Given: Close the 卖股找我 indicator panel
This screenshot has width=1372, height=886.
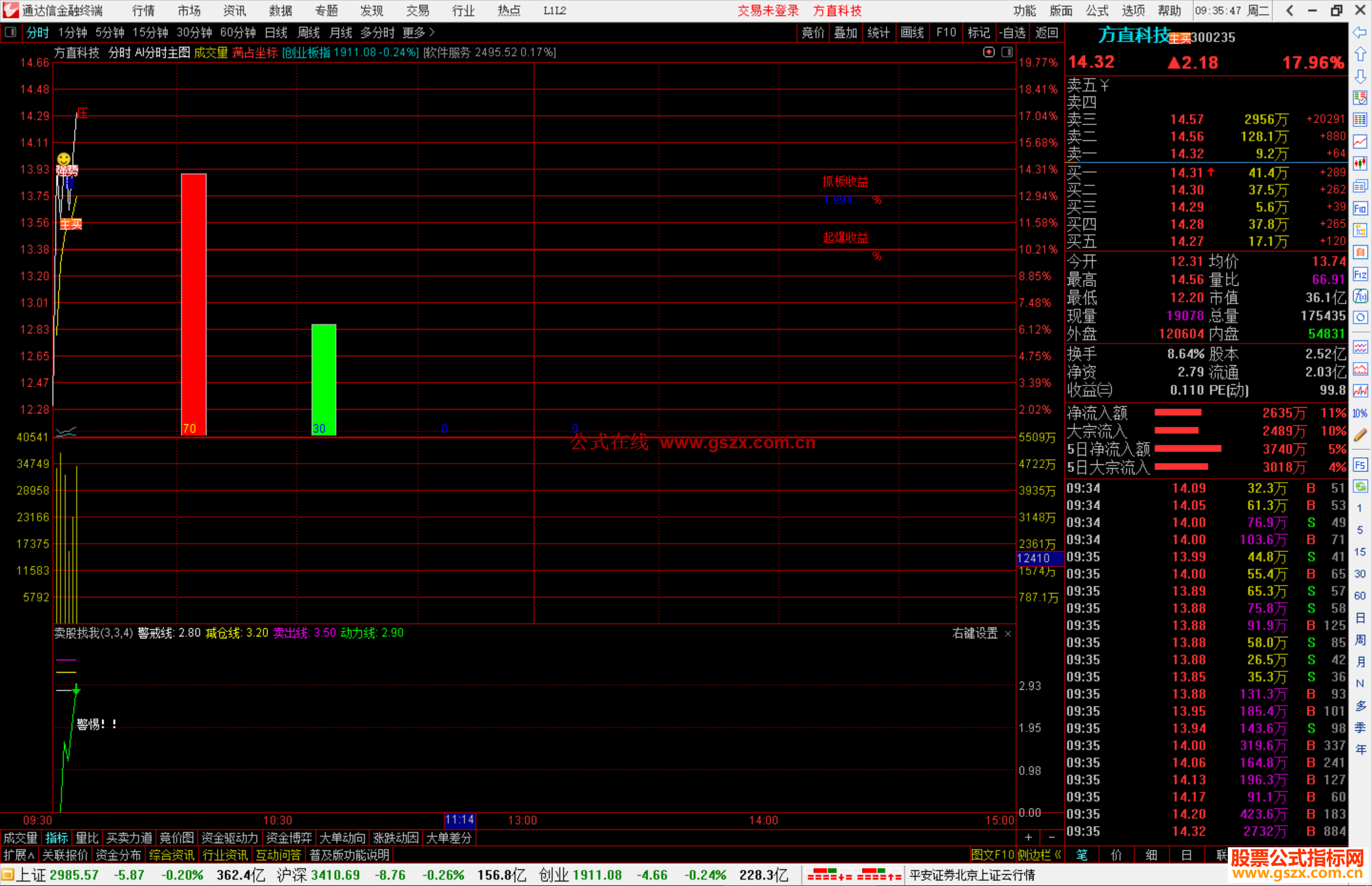Looking at the screenshot, I should (x=1008, y=634).
